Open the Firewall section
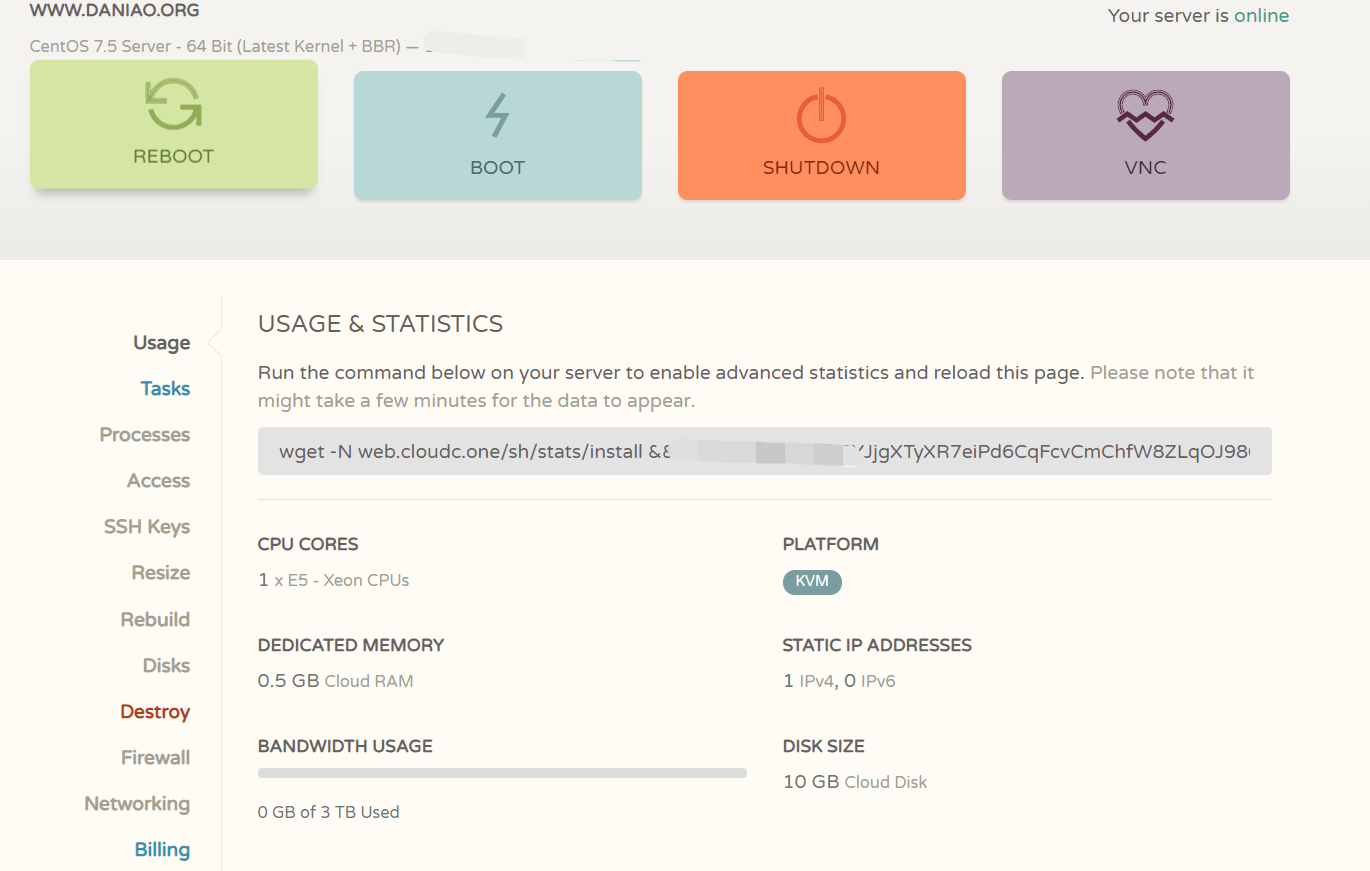 [155, 758]
